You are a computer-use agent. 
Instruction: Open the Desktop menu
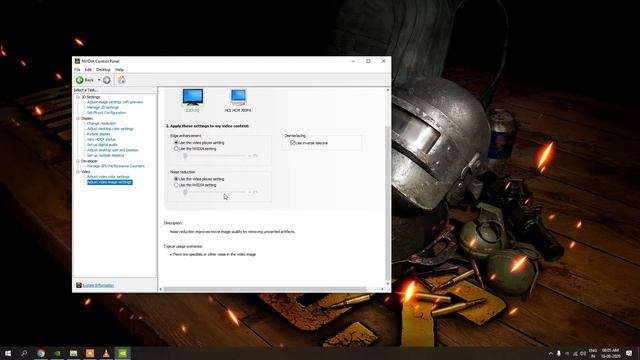pos(103,70)
